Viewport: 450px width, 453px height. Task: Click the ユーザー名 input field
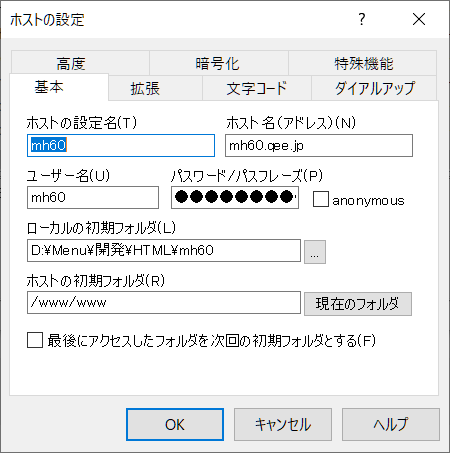[93, 197]
